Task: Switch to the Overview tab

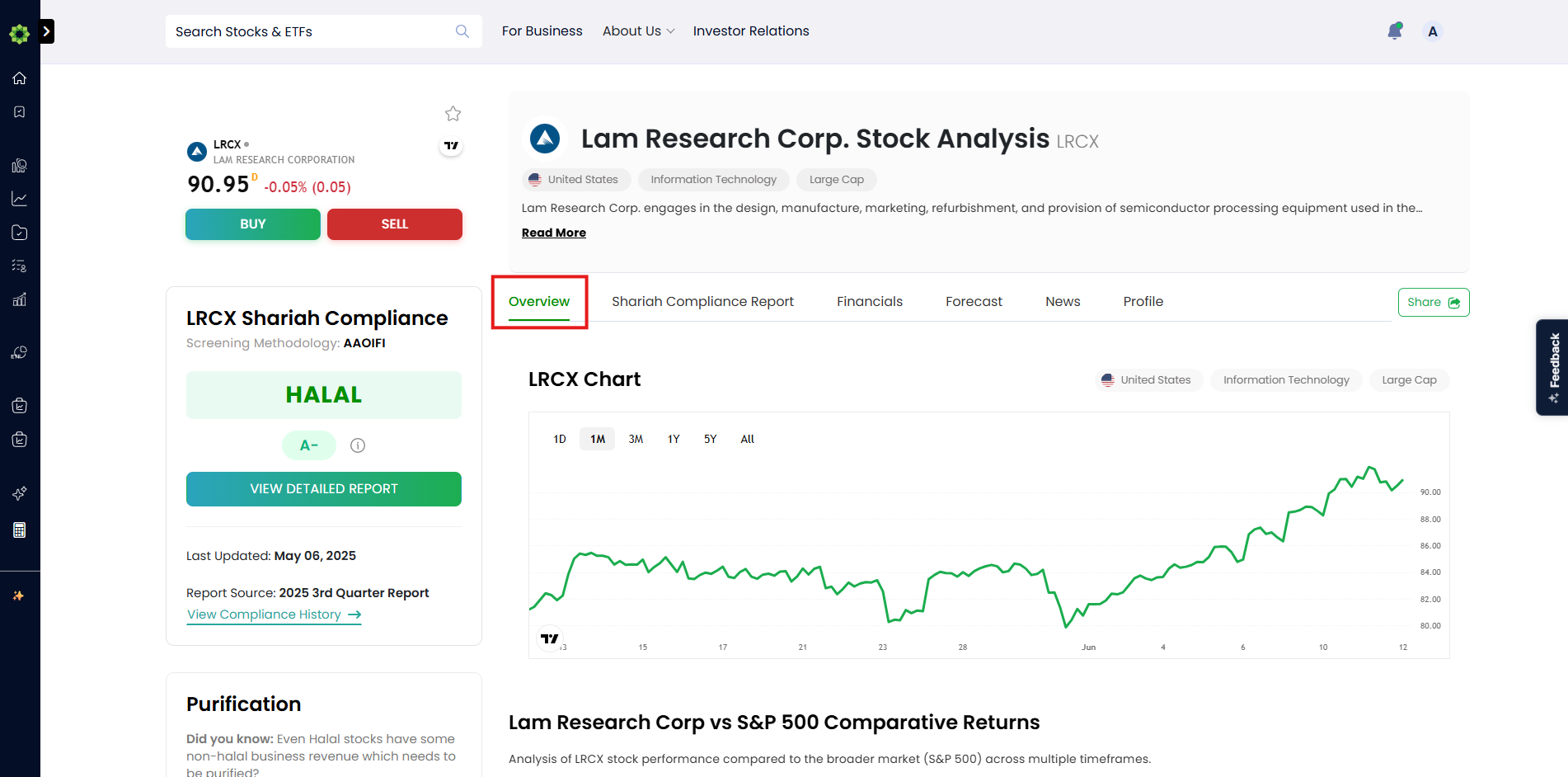Action: click(x=539, y=302)
